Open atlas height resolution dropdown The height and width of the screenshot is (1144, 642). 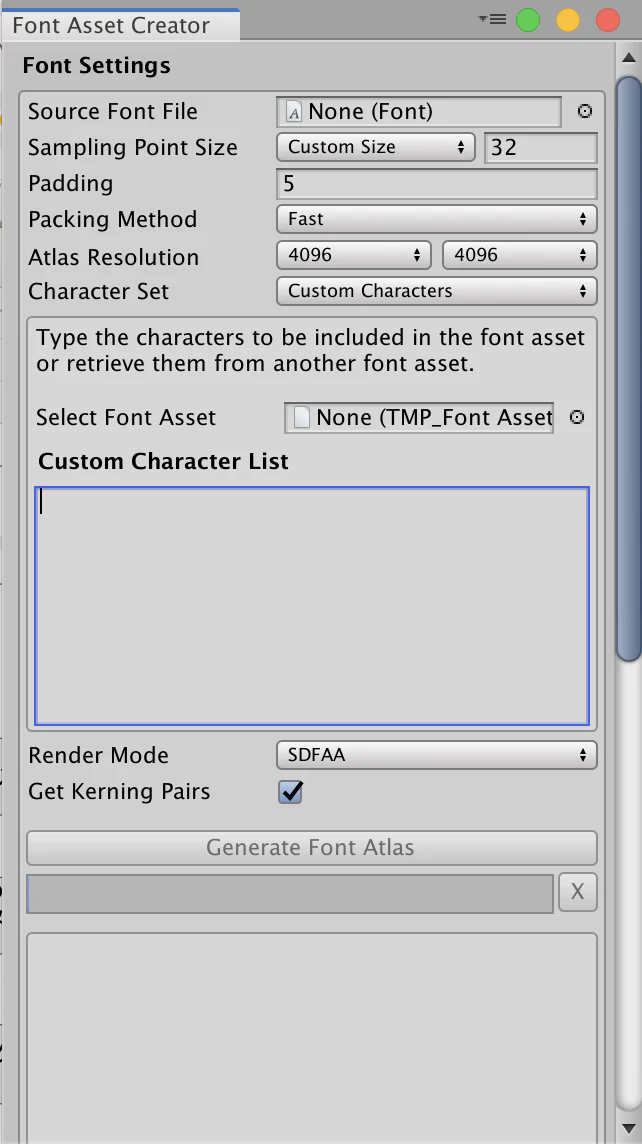point(519,255)
